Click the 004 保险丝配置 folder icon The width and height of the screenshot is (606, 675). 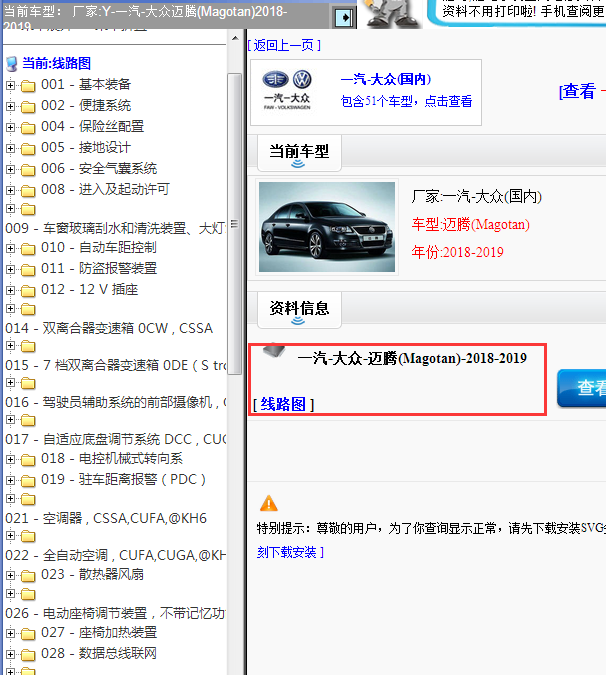[28, 127]
